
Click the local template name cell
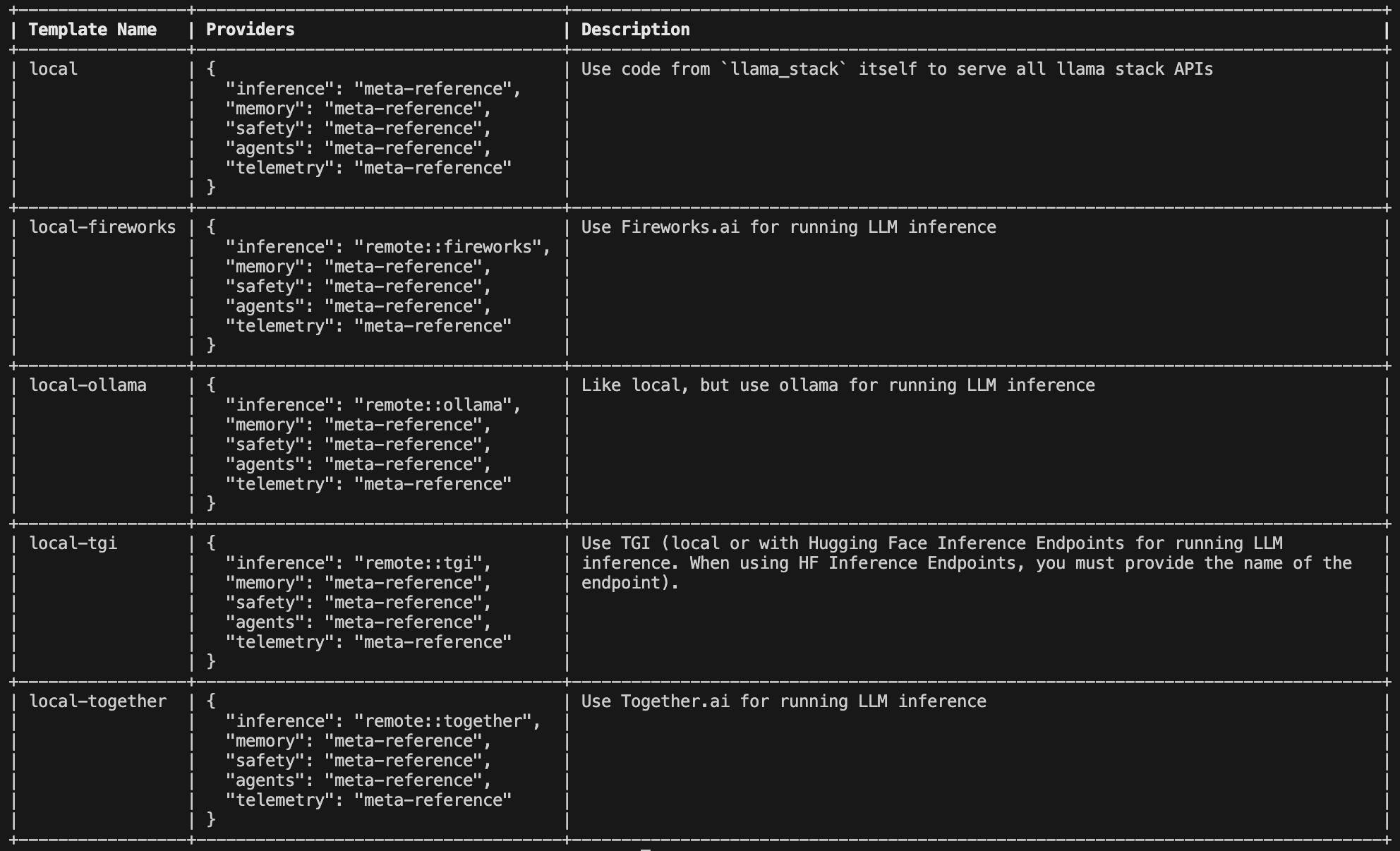pos(54,69)
